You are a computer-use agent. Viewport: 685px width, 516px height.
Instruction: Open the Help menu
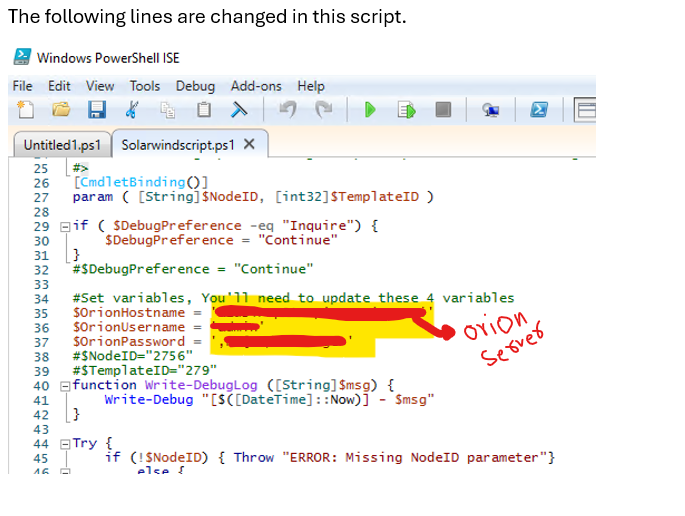point(311,86)
